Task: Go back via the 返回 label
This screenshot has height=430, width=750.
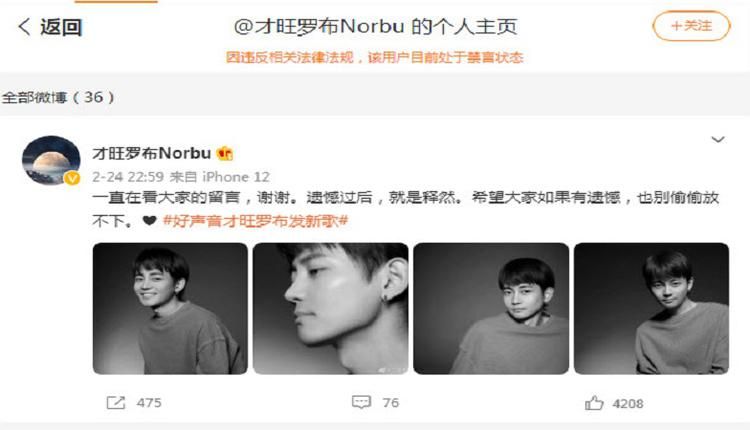Action: coord(61,27)
